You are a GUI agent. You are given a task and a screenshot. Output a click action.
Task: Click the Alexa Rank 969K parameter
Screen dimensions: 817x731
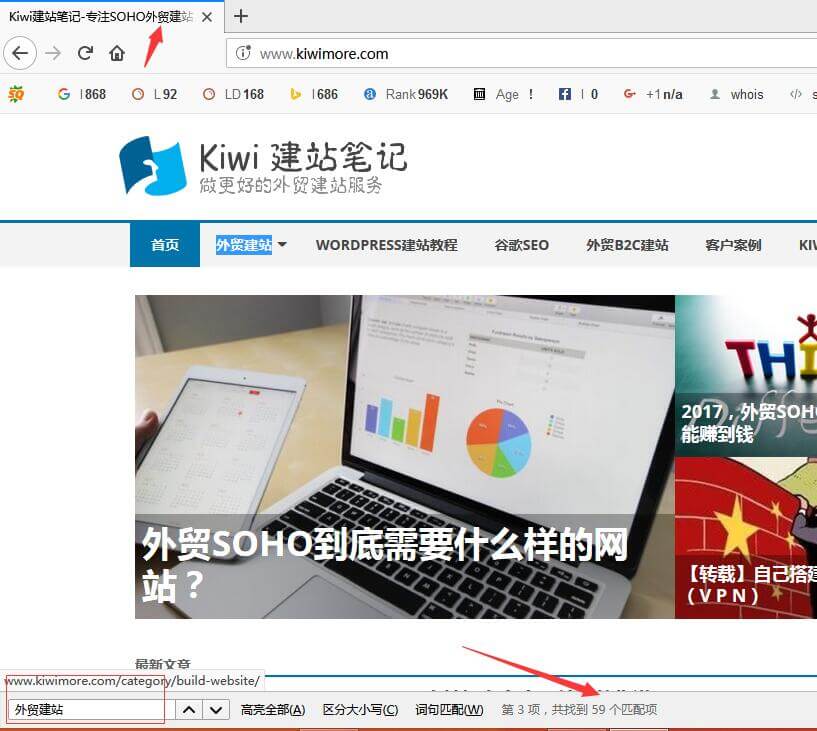click(x=406, y=94)
